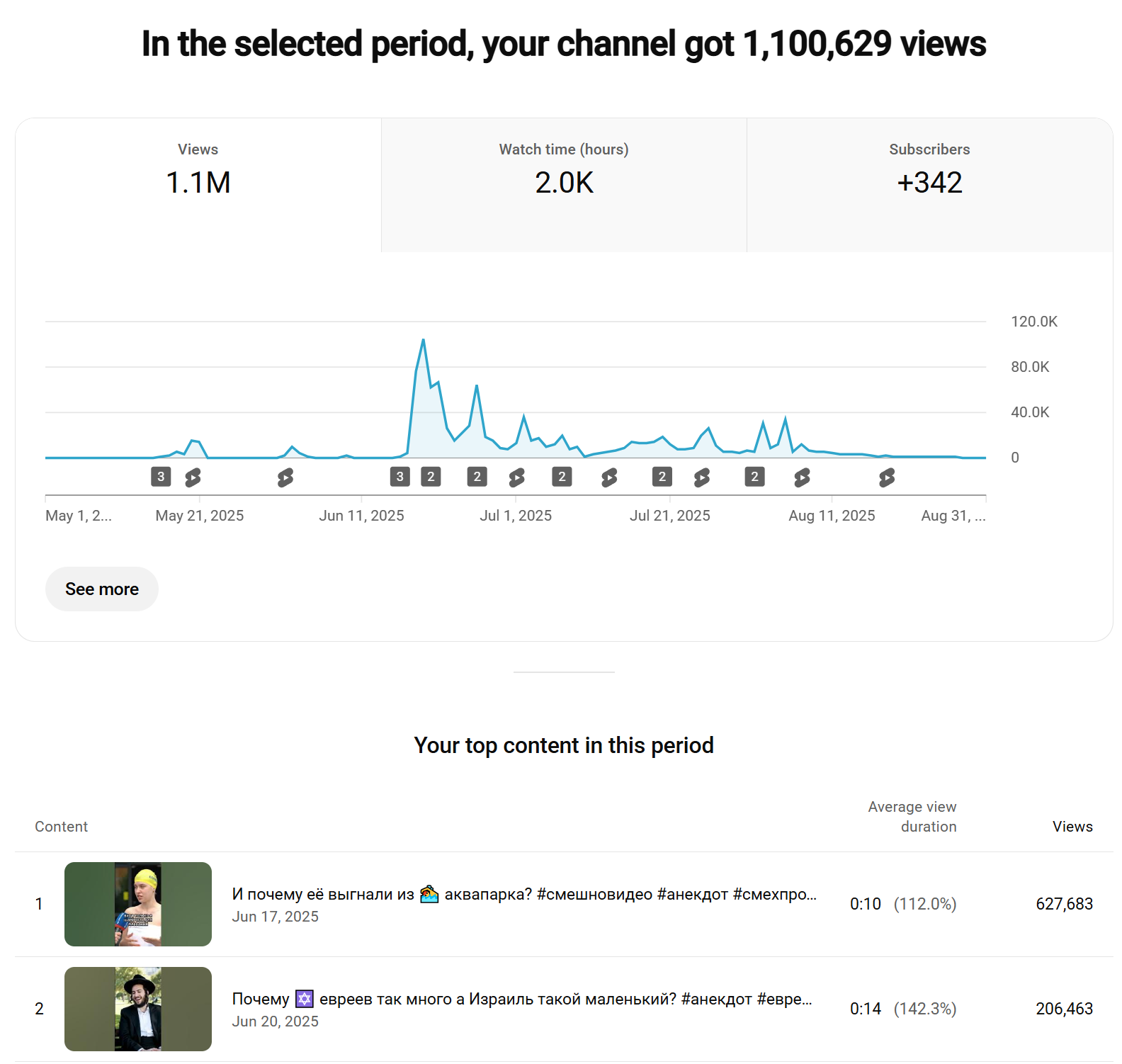Click the "3" badge right after Jun 11, 2025
Image resolution: width=1122 pixels, height=1064 pixels.
[x=400, y=477]
